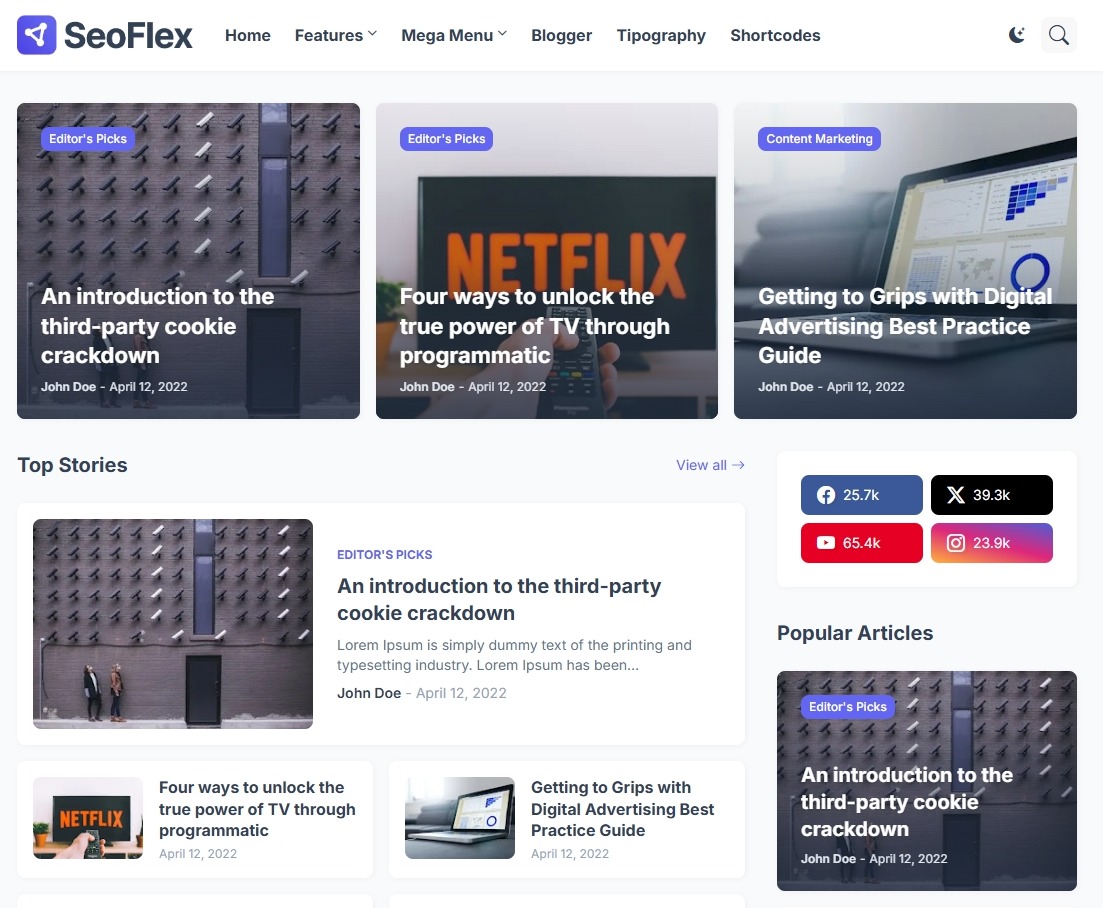Click the security cameras thumbnail in Top Stories
This screenshot has height=908, width=1103.
[x=173, y=624]
